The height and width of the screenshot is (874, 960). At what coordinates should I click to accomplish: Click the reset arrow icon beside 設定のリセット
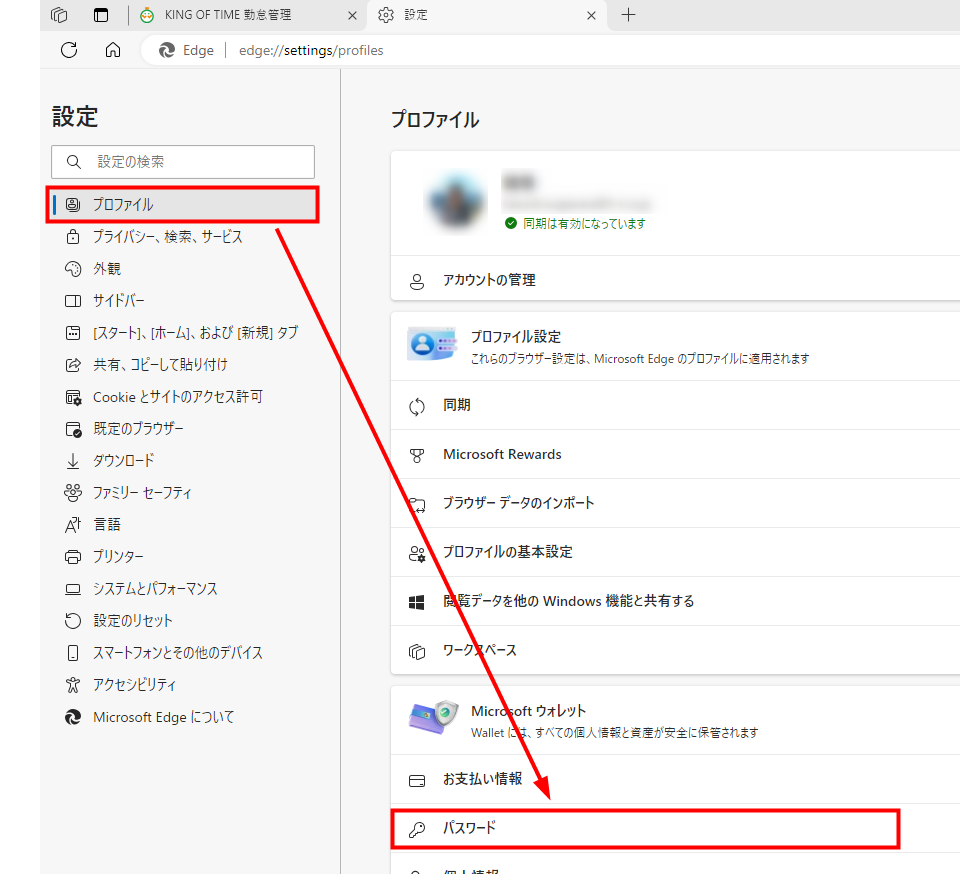[x=73, y=621]
